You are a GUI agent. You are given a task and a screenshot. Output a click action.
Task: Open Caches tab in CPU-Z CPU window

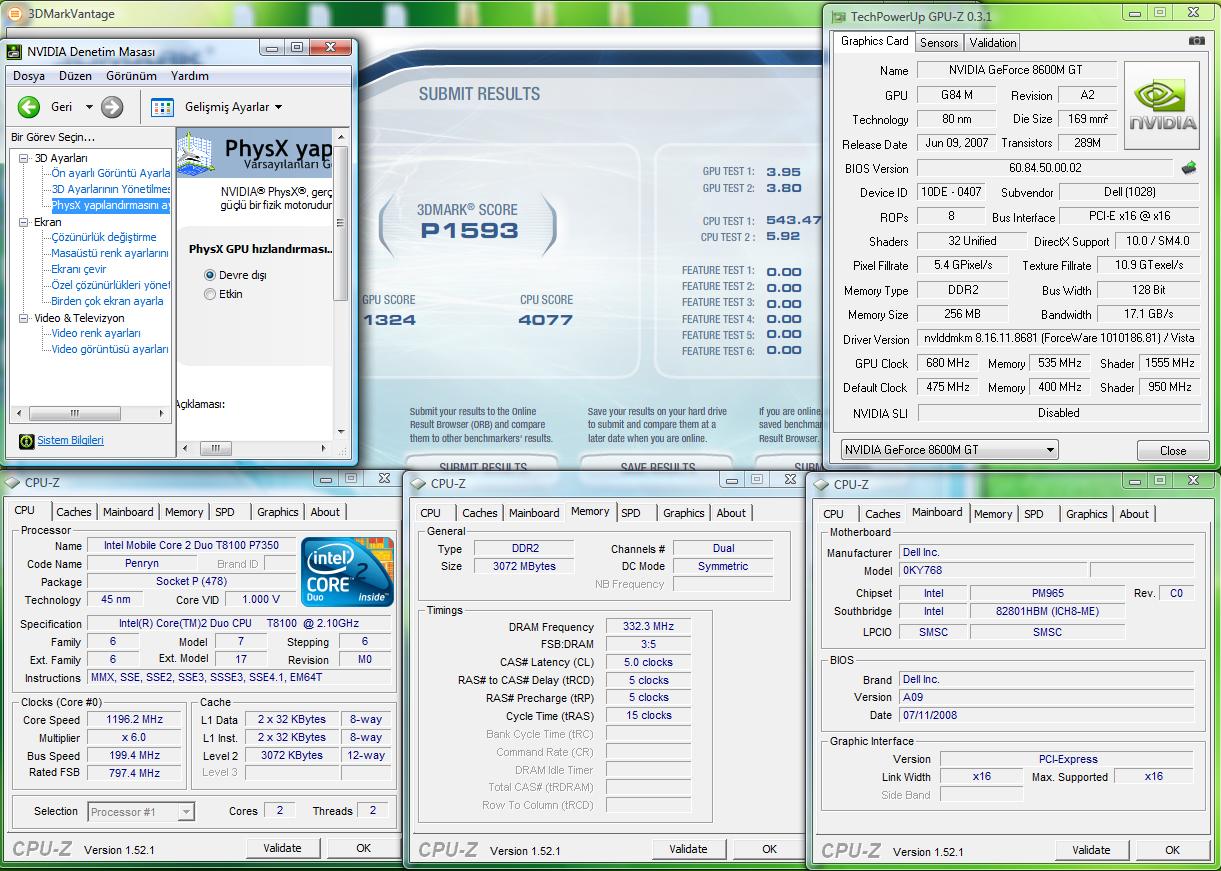point(74,512)
